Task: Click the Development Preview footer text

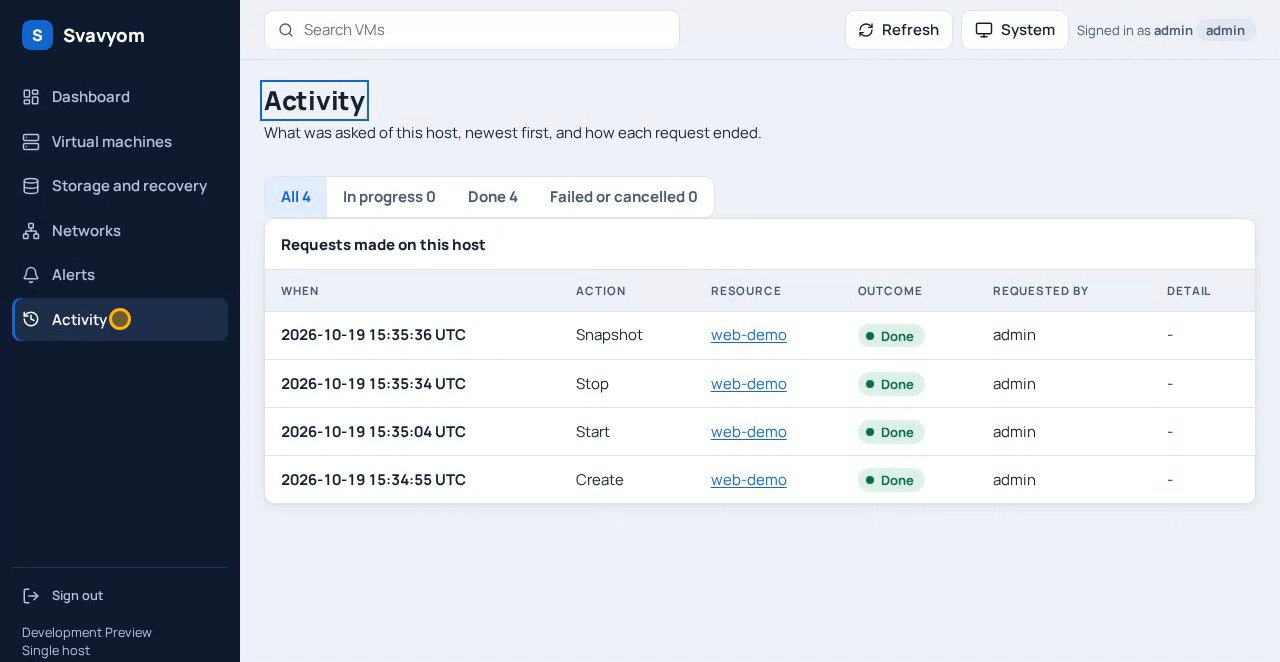Action: pyautogui.click(x=87, y=633)
